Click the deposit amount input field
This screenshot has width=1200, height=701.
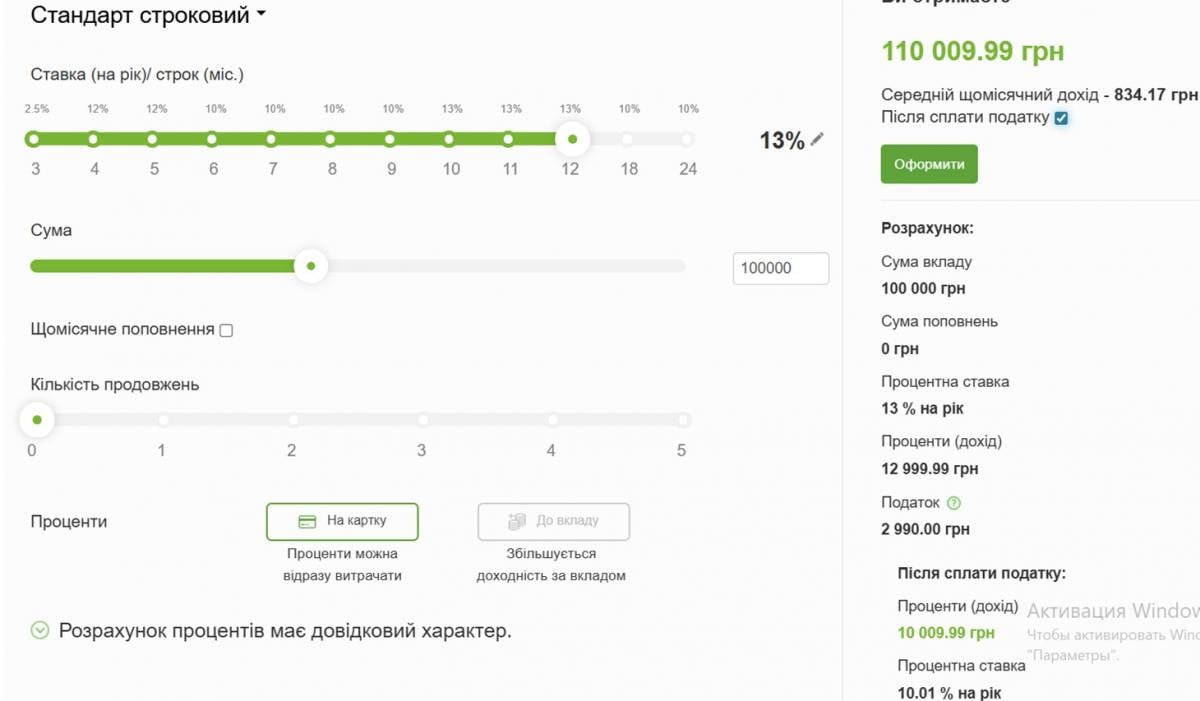[780, 268]
